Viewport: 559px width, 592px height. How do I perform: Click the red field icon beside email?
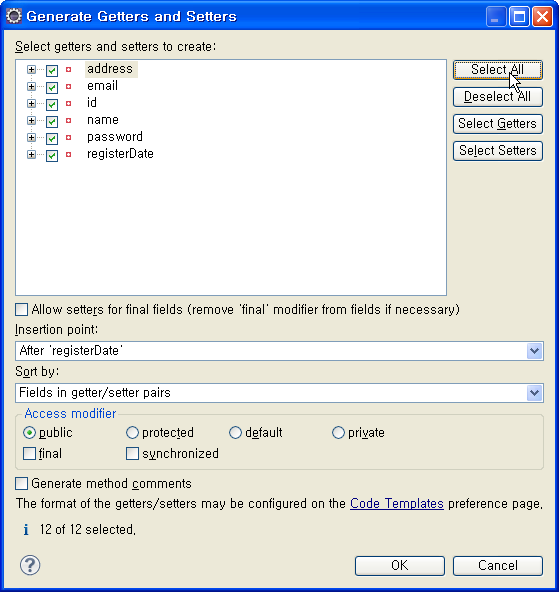68,86
